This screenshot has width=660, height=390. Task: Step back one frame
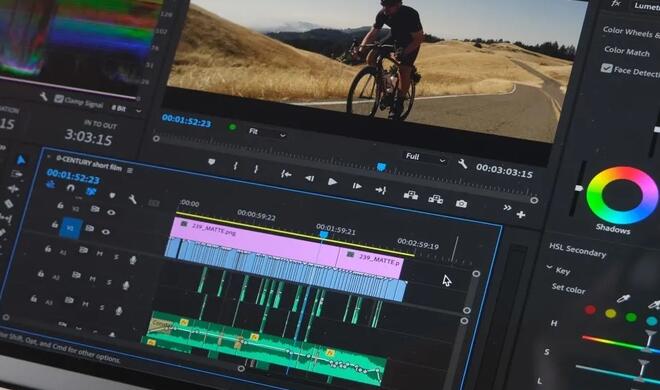[x=310, y=178]
